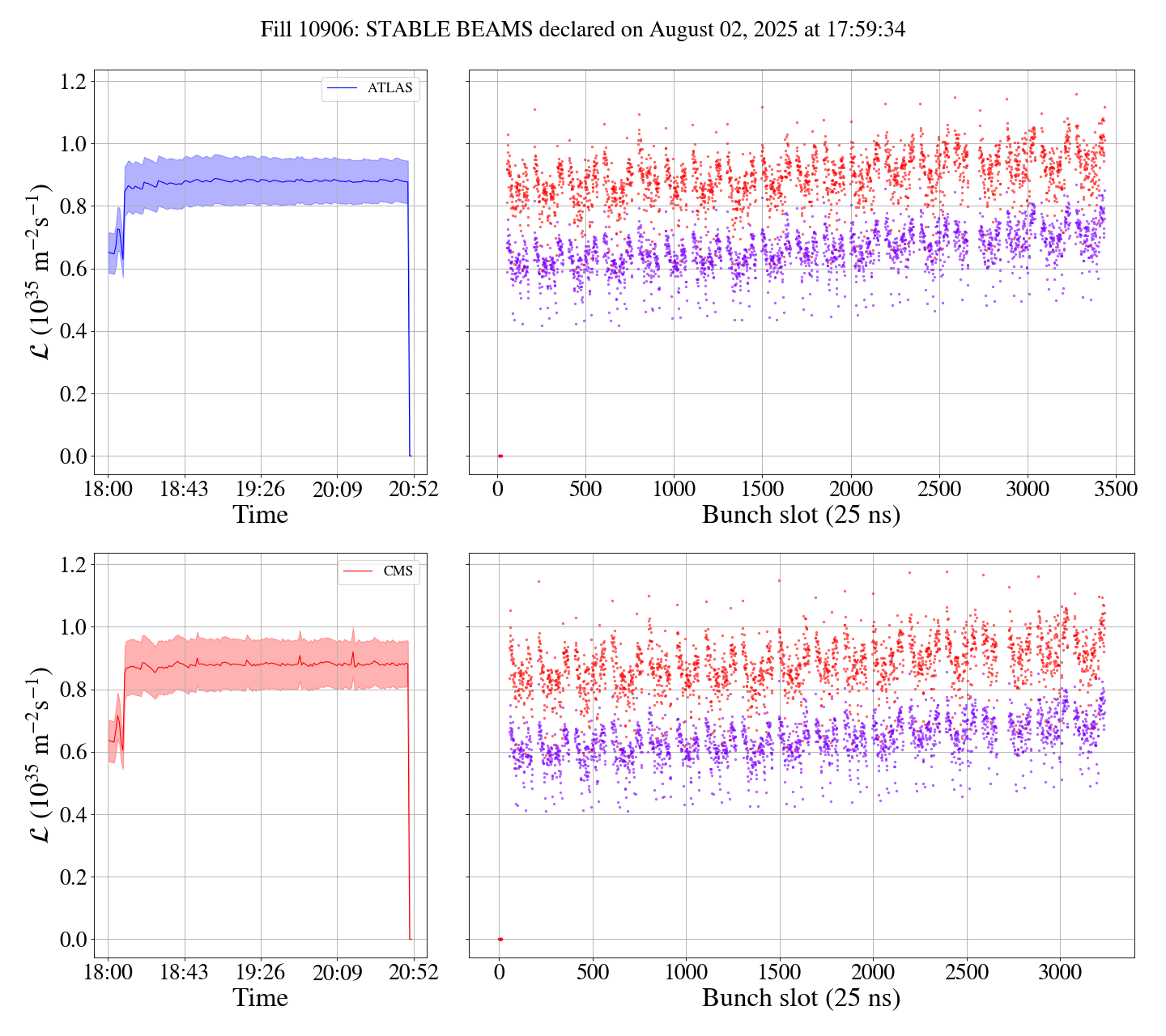The image size is (1166, 1036).
Task: Click the Time axis label under ATLAS plot
Action: 261,515
